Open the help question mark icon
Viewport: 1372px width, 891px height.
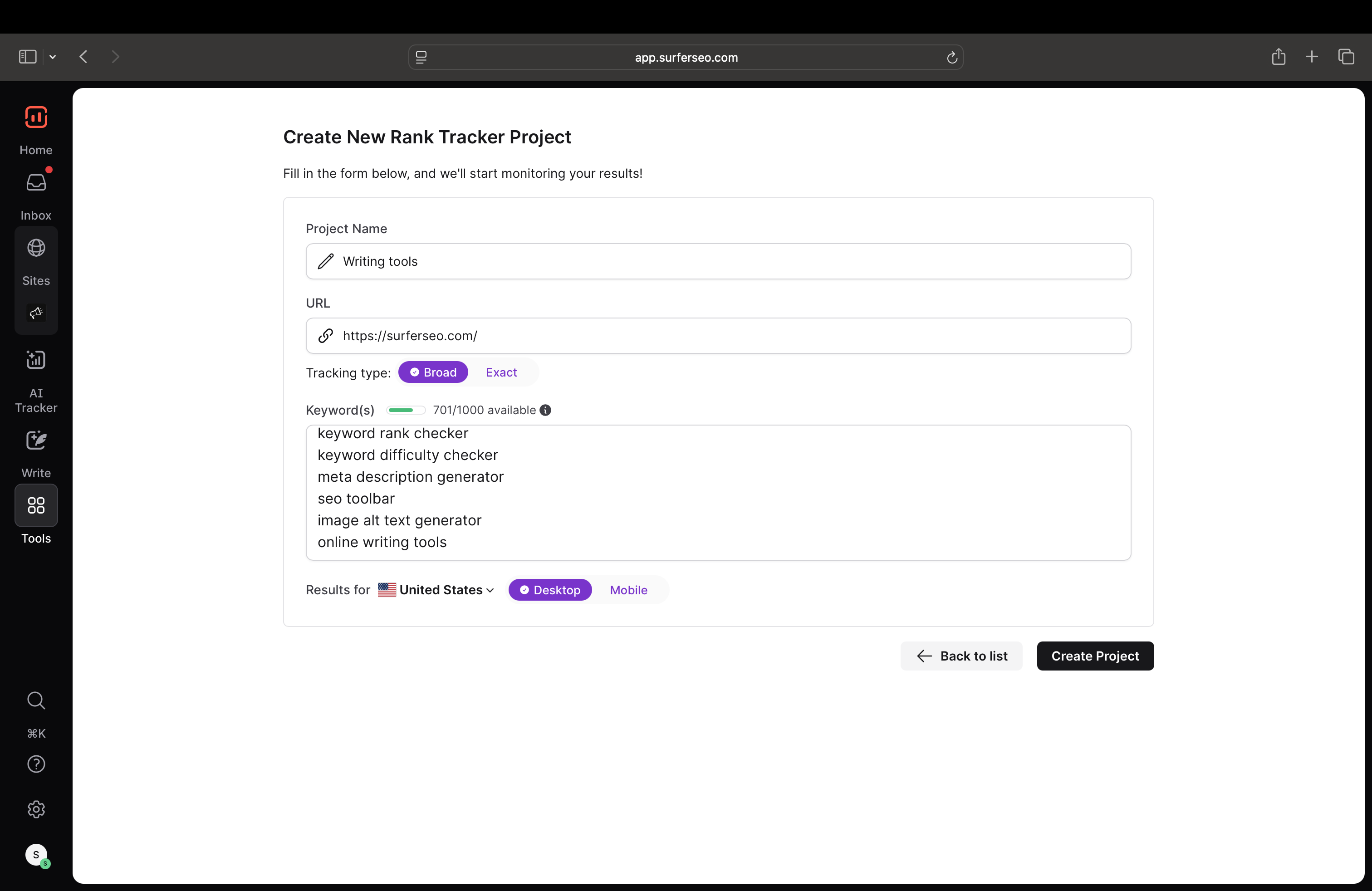(36, 764)
